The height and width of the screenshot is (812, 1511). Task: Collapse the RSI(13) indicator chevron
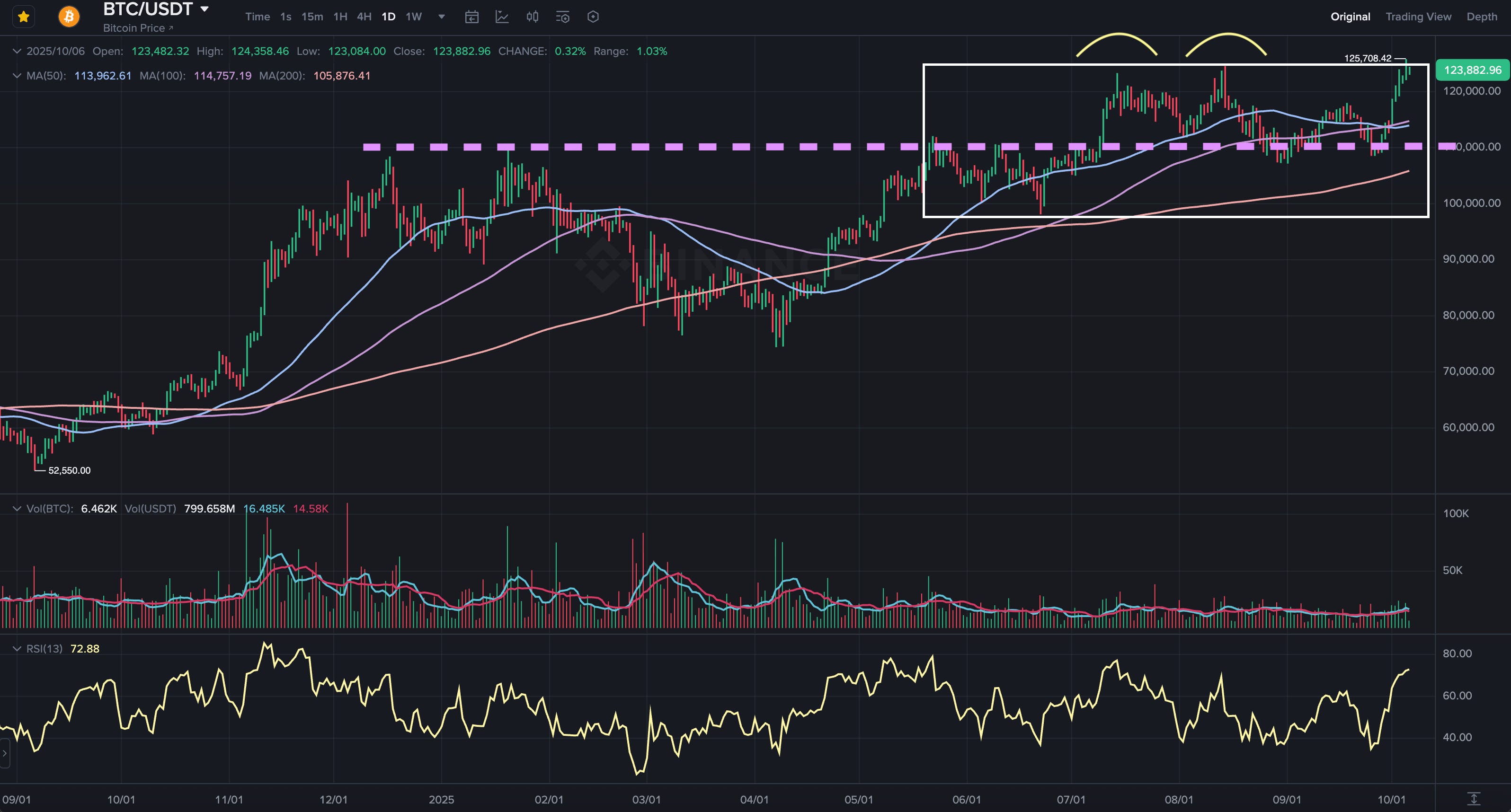(x=17, y=648)
